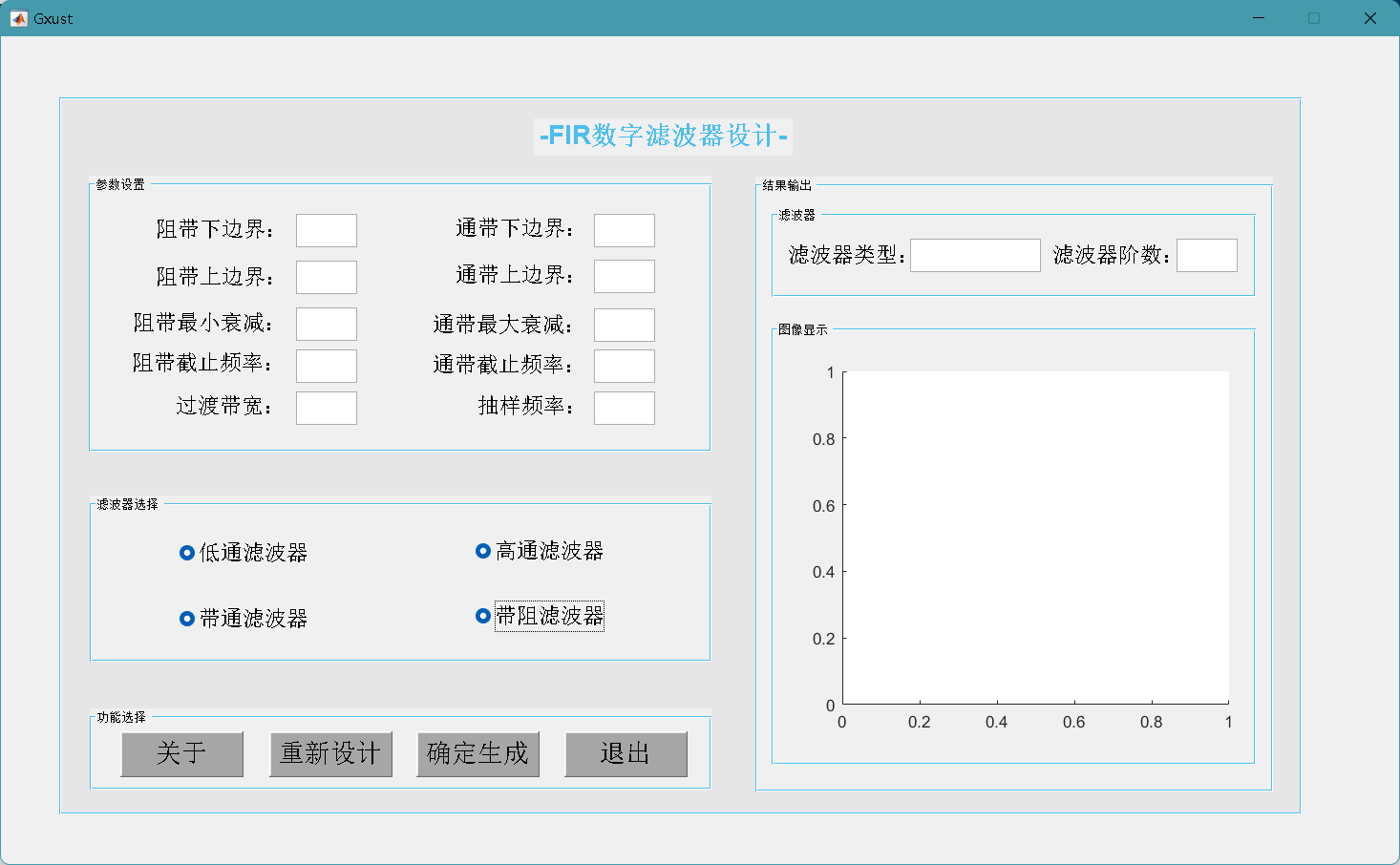Select the 高通滤波器 radio button

pyautogui.click(x=540, y=551)
